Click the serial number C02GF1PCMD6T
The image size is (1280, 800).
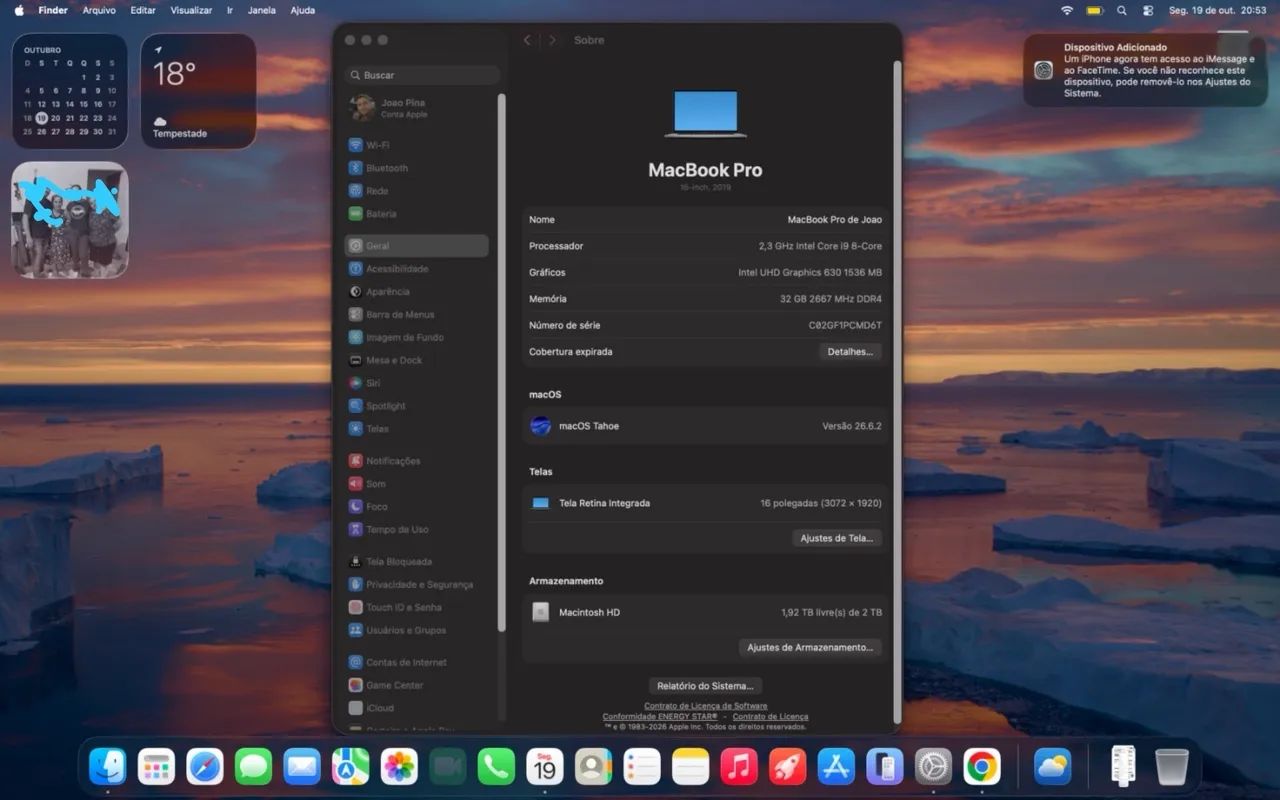[845, 325]
